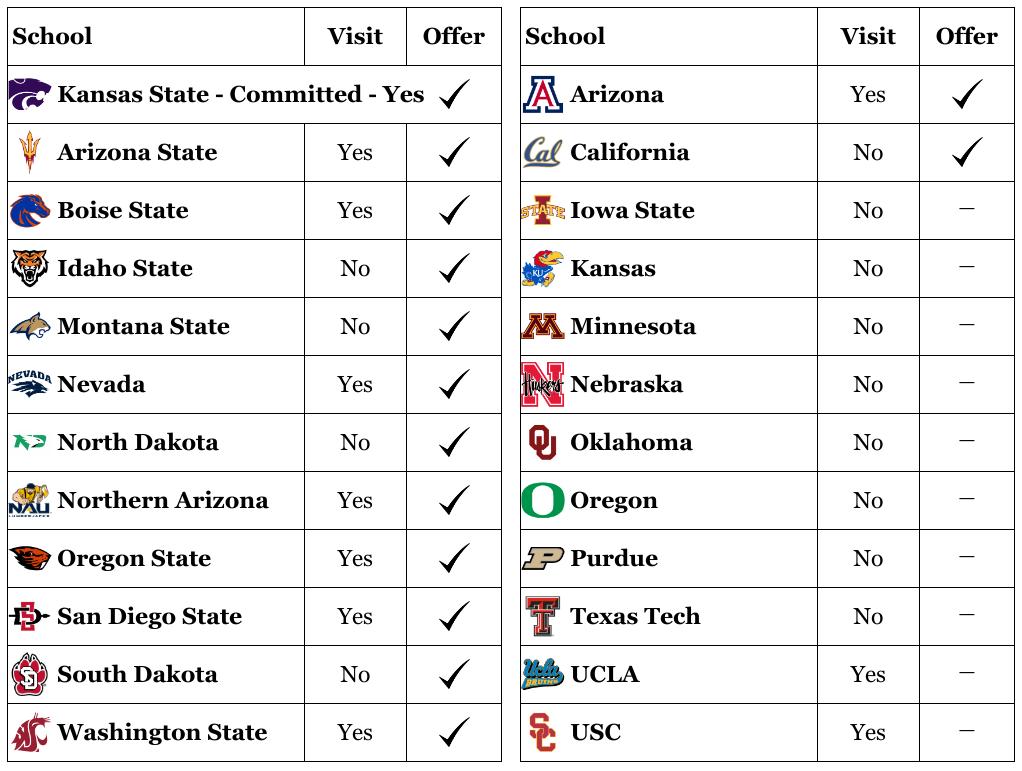Click the right table's Visit column header

867,37
